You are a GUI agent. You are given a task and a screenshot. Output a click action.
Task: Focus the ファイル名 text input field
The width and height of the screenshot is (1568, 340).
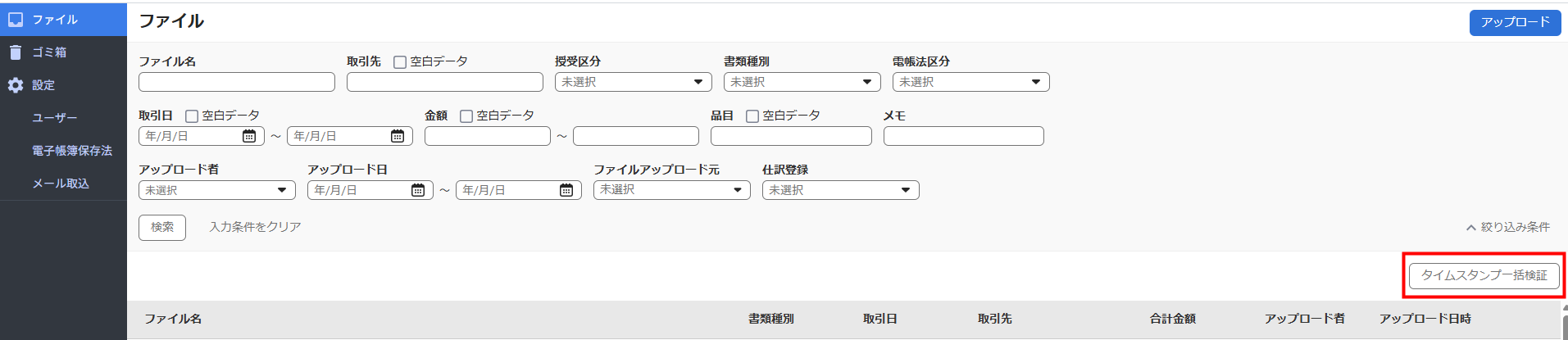(x=237, y=82)
